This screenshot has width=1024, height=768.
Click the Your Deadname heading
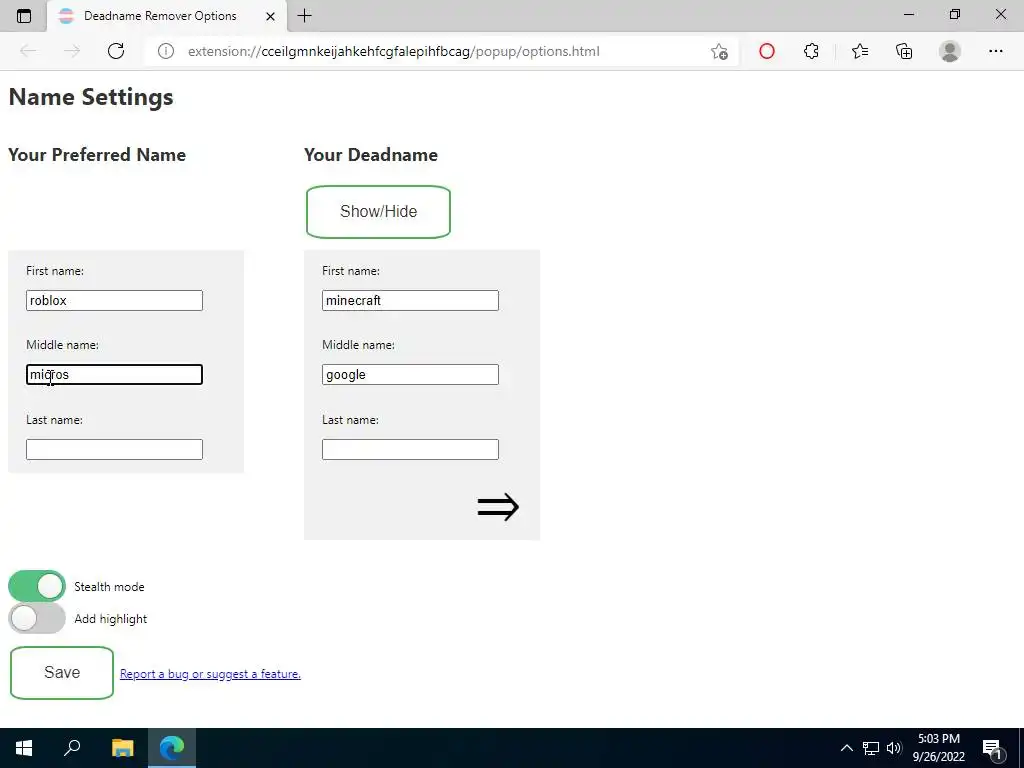click(371, 155)
